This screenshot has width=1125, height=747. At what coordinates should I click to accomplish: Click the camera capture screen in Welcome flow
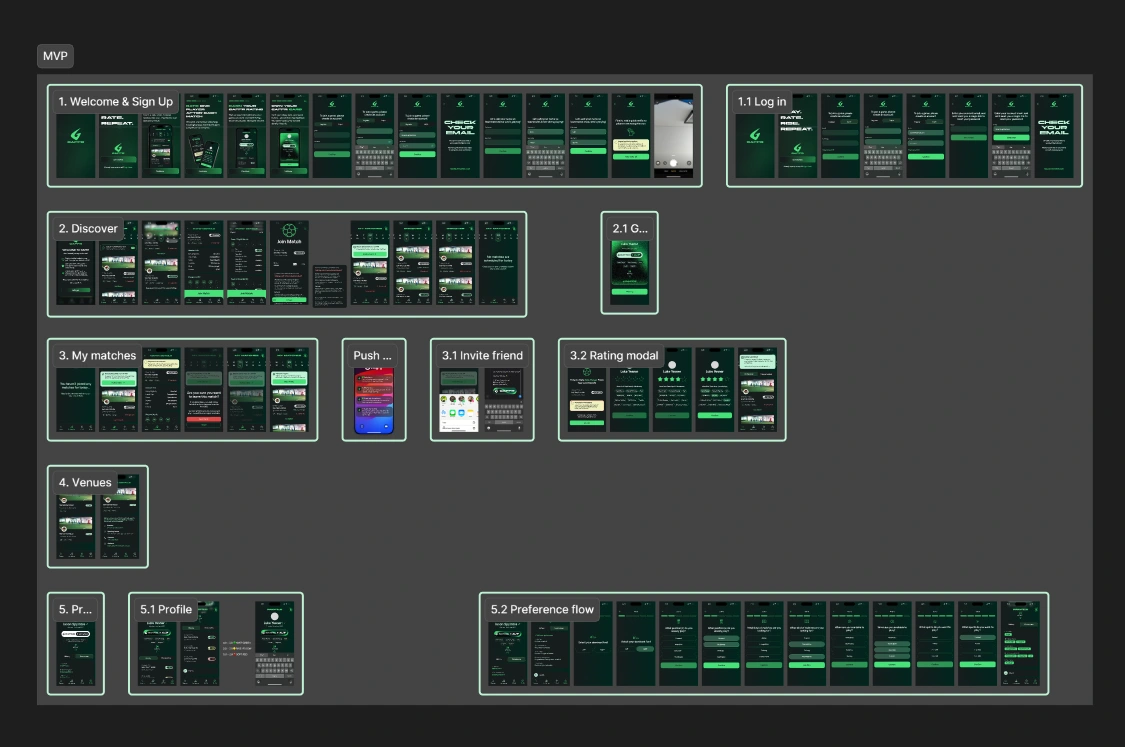tap(672, 135)
